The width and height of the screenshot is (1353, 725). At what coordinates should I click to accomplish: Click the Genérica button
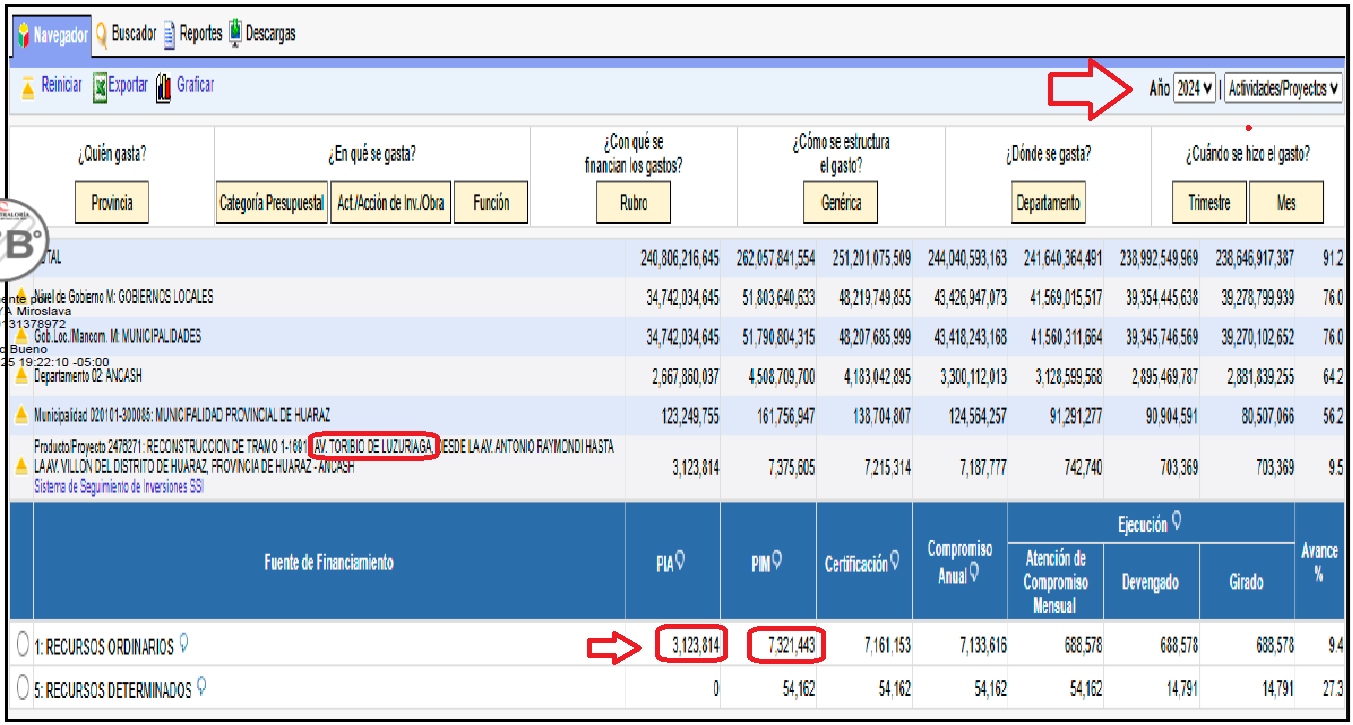[841, 203]
